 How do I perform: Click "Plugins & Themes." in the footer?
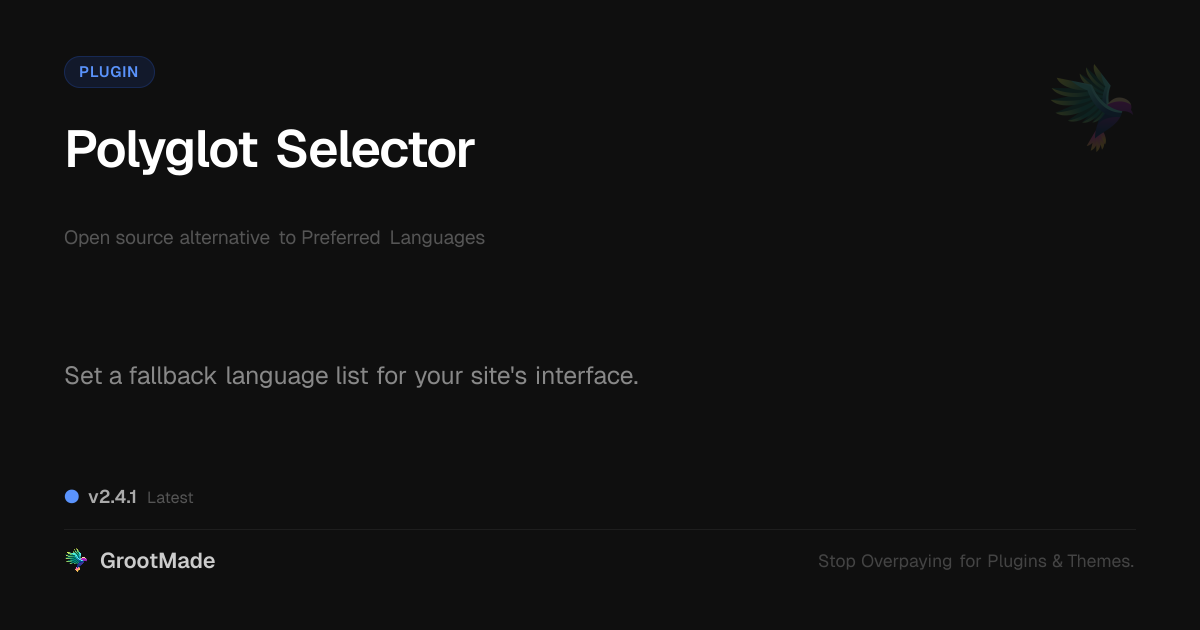[x=1061, y=562]
